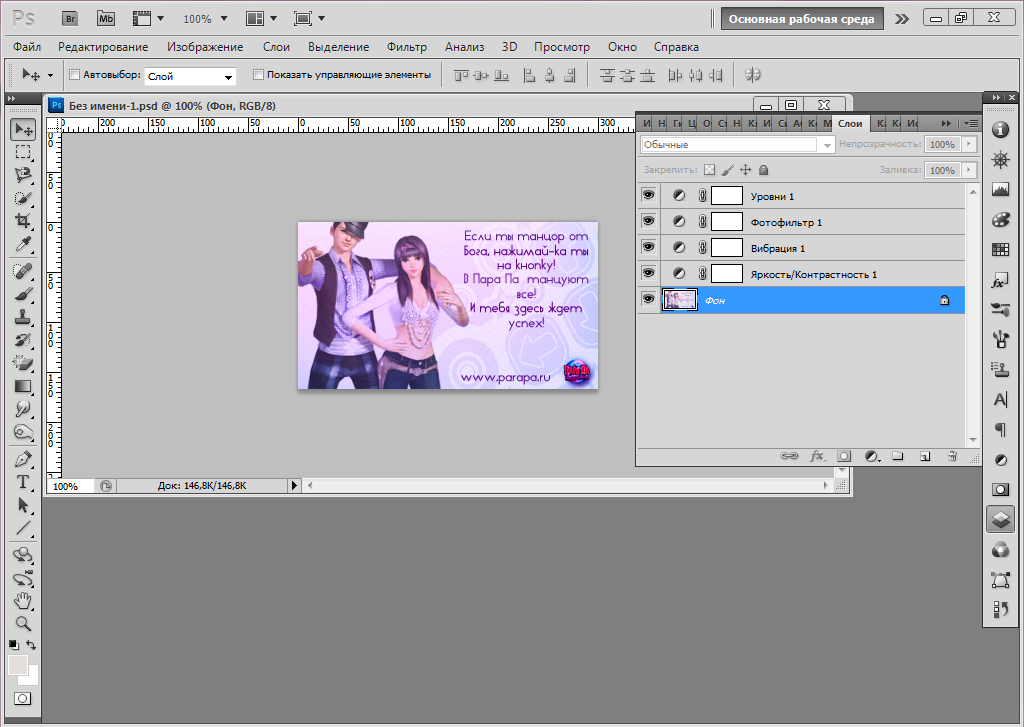Hide the Уровни 1 layer
The width and height of the screenshot is (1024, 727).
[648, 196]
